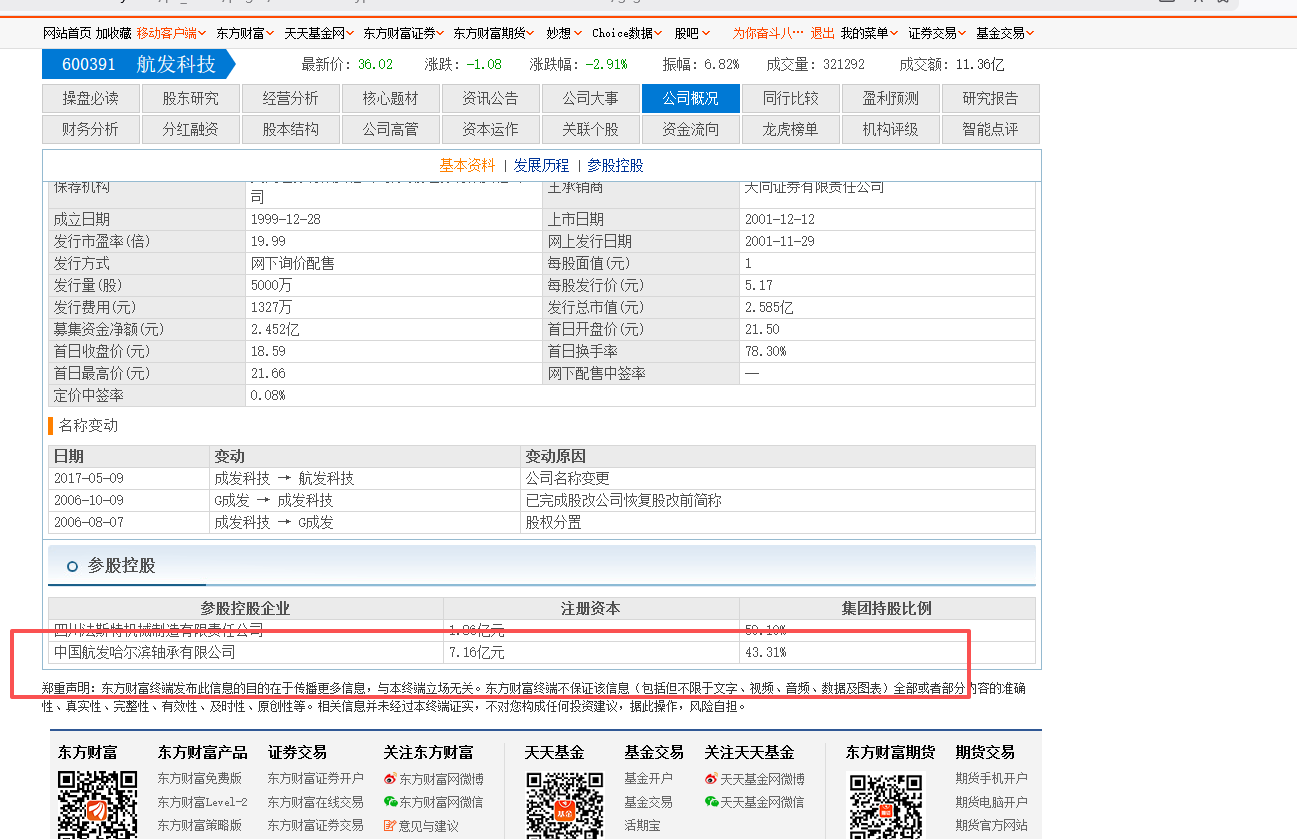Click the 东方财富网微信 WeChat icon
The image size is (1297, 839).
click(390, 802)
